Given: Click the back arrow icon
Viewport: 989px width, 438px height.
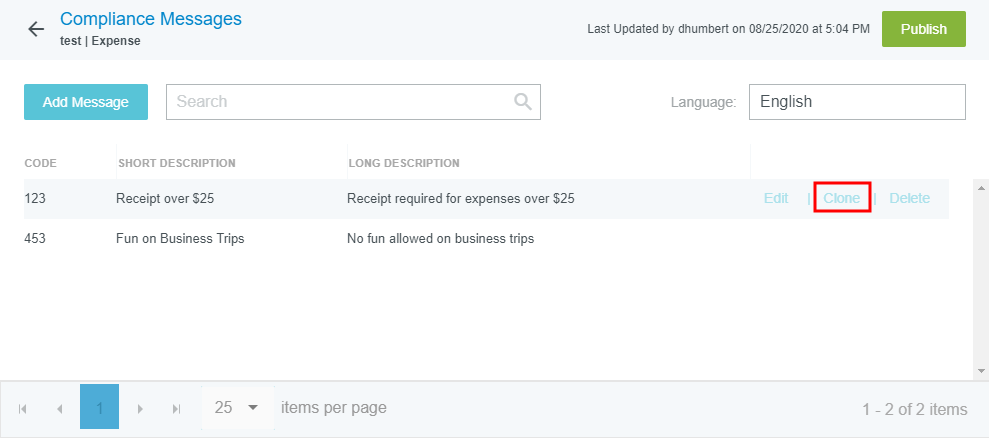Looking at the screenshot, I should tap(36, 29).
